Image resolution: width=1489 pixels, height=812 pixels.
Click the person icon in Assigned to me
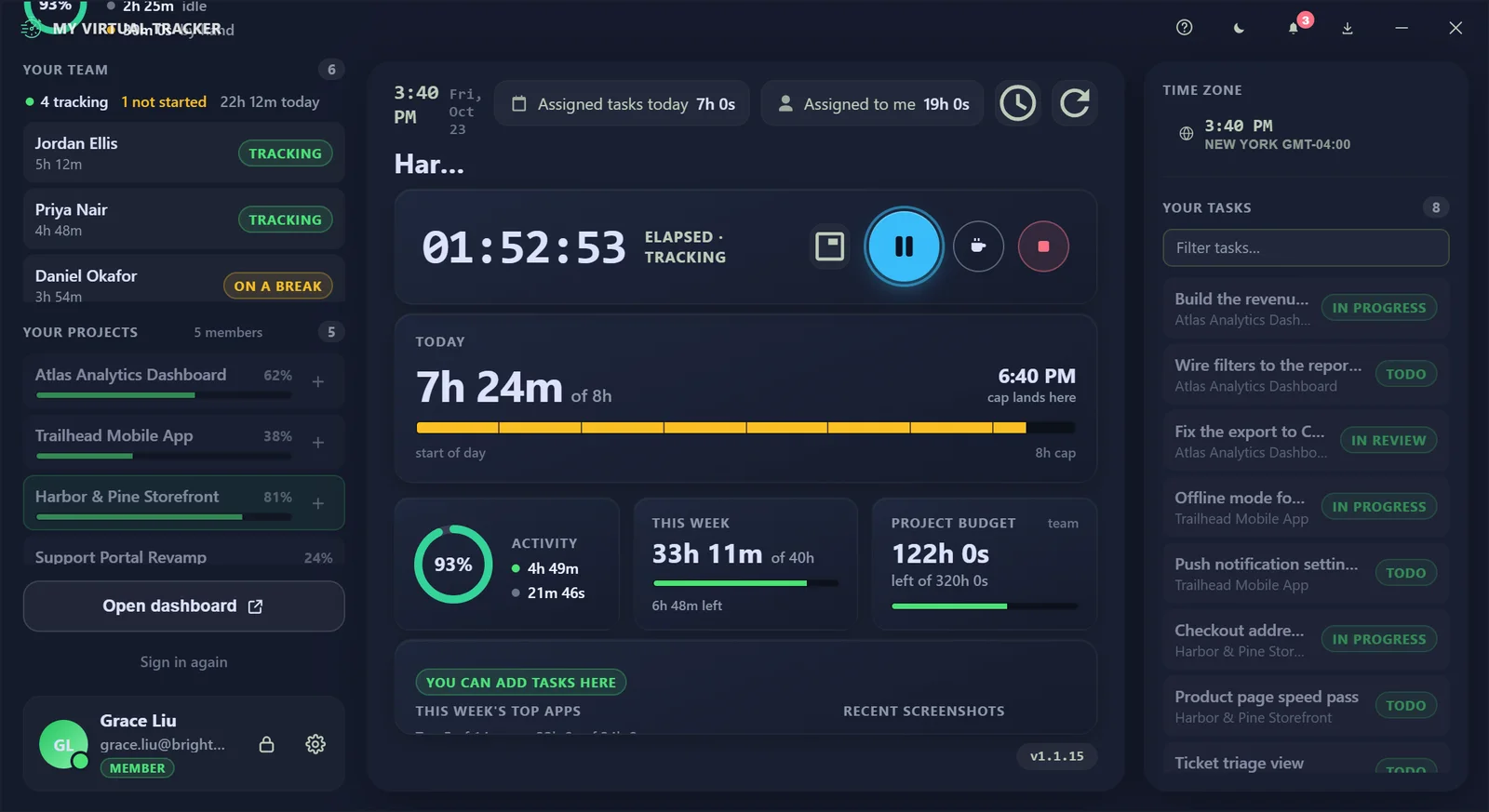coord(785,103)
